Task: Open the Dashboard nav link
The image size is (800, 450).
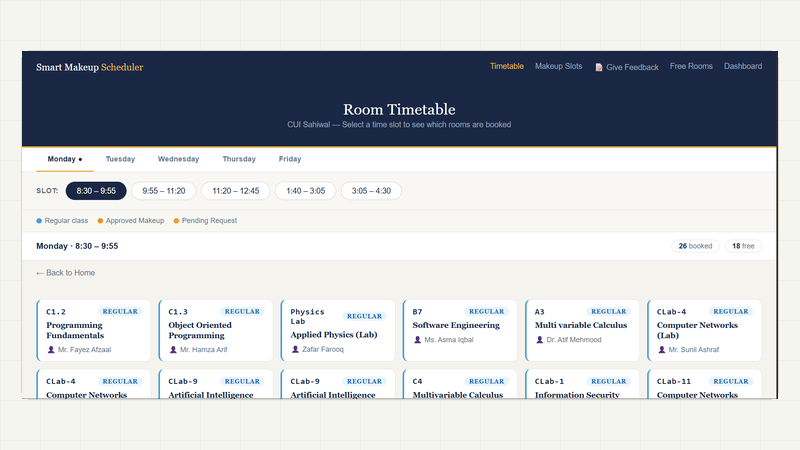Action: (x=743, y=66)
